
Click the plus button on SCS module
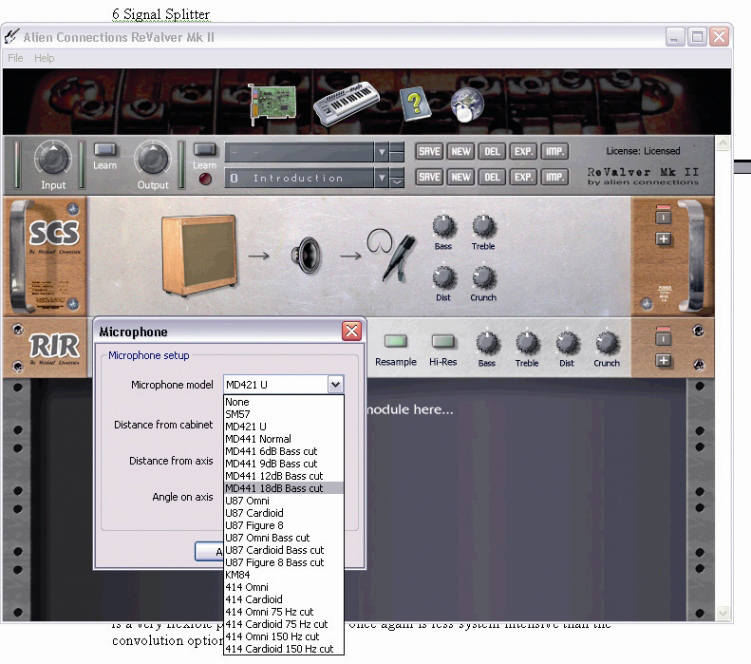pos(663,239)
